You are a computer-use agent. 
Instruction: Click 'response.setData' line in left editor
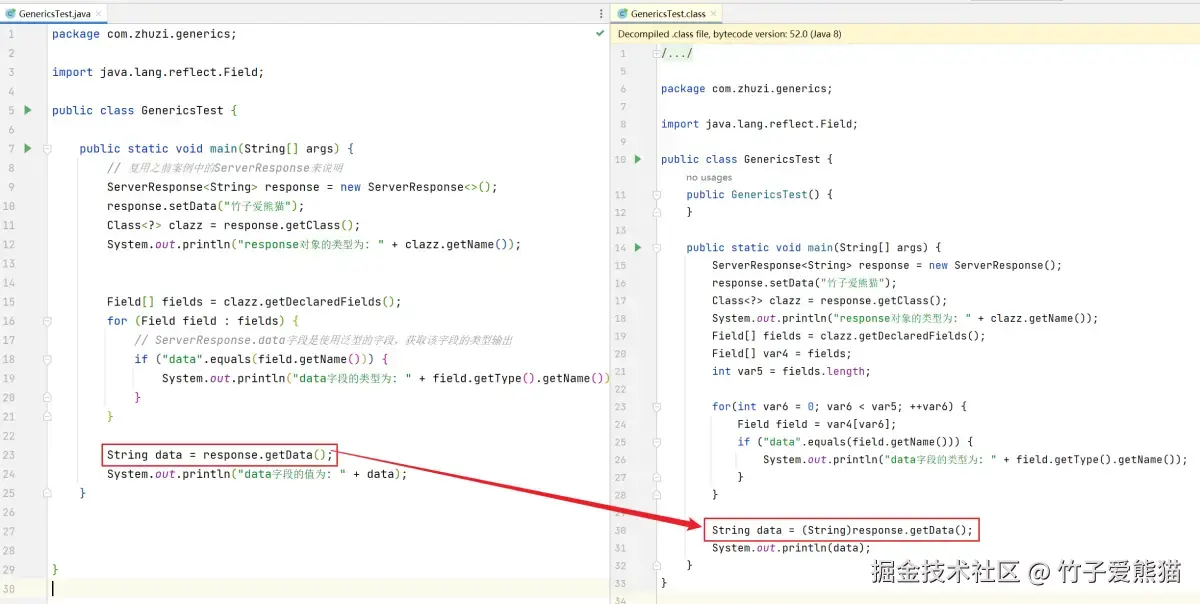pyautogui.click(x=206, y=206)
